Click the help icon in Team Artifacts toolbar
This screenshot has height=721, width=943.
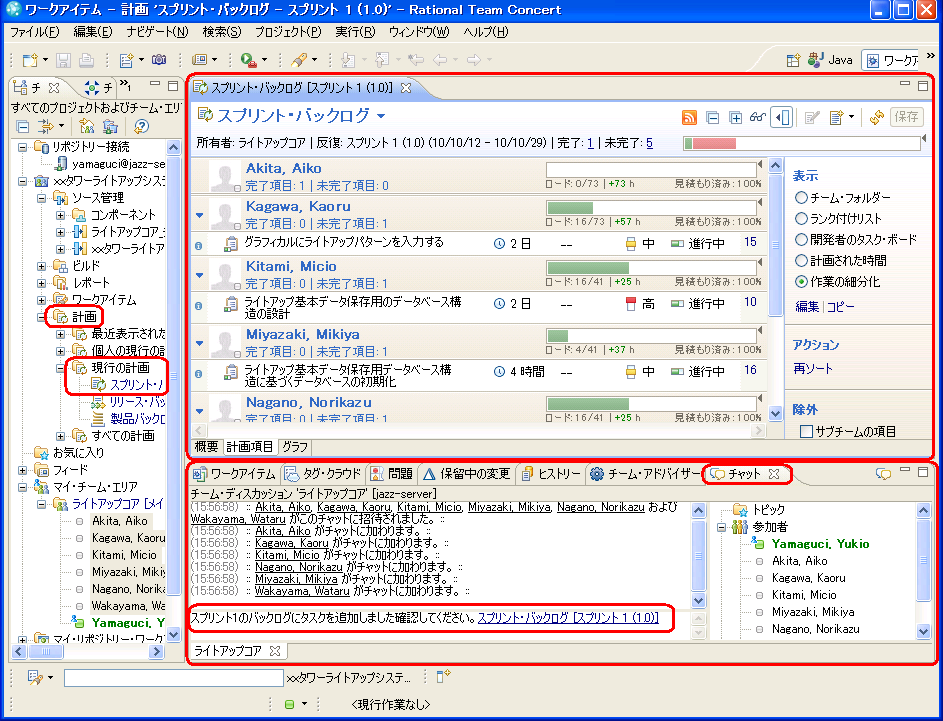(x=141, y=126)
